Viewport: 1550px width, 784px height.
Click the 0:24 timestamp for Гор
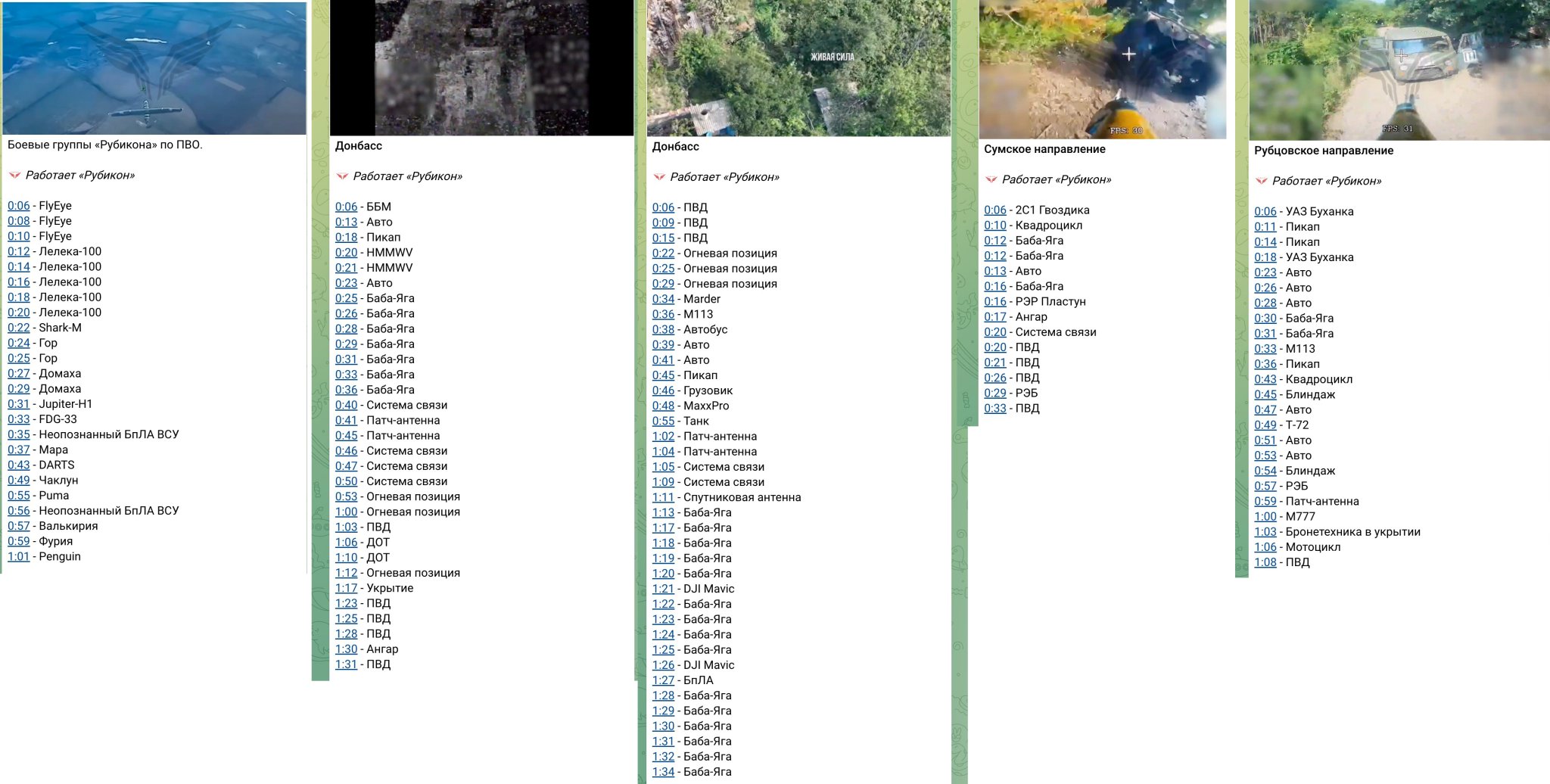[x=19, y=343]
